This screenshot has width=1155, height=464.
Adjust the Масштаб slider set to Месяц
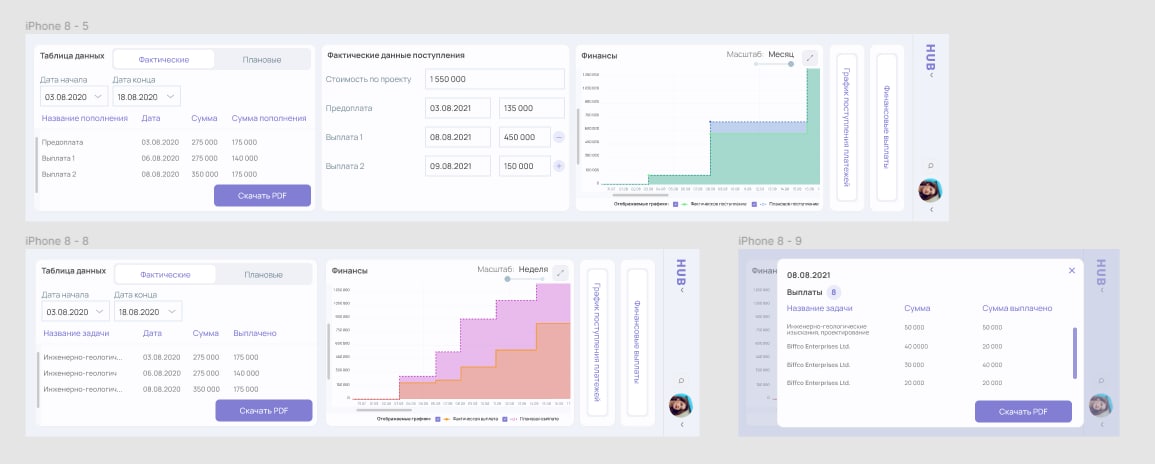click(x=773, y=64)
